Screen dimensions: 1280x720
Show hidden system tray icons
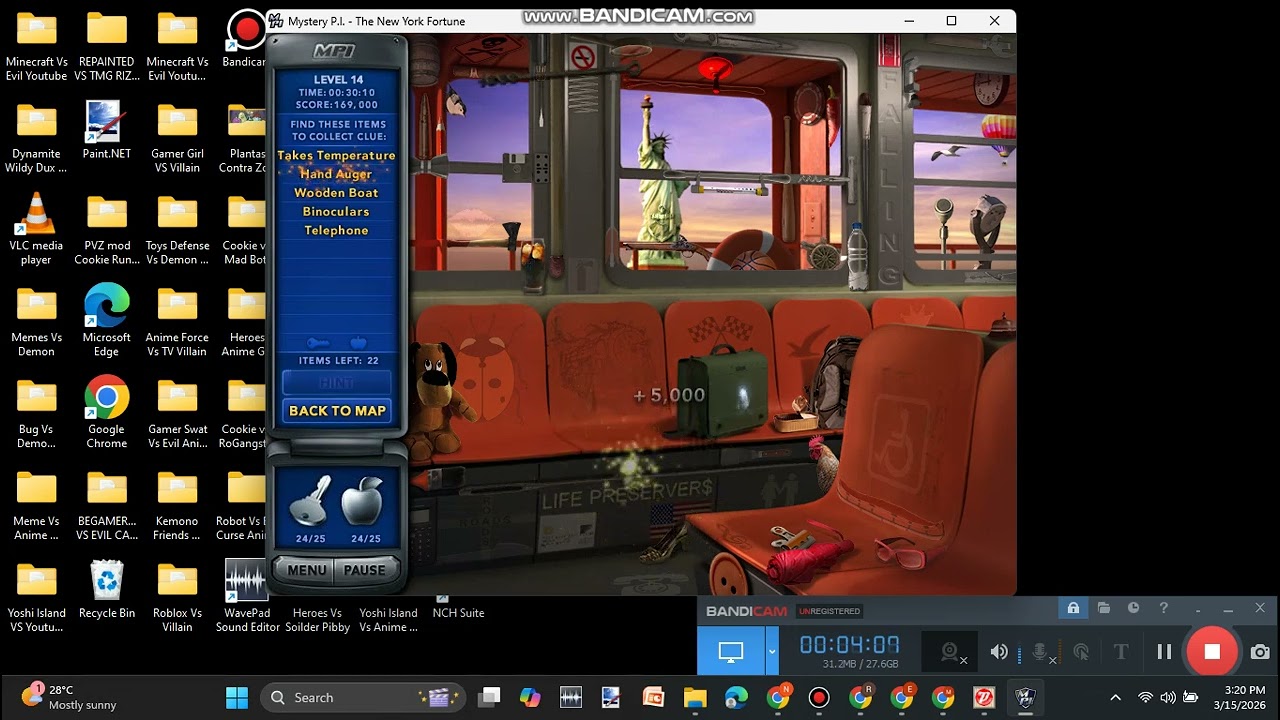click(1116, 697)
